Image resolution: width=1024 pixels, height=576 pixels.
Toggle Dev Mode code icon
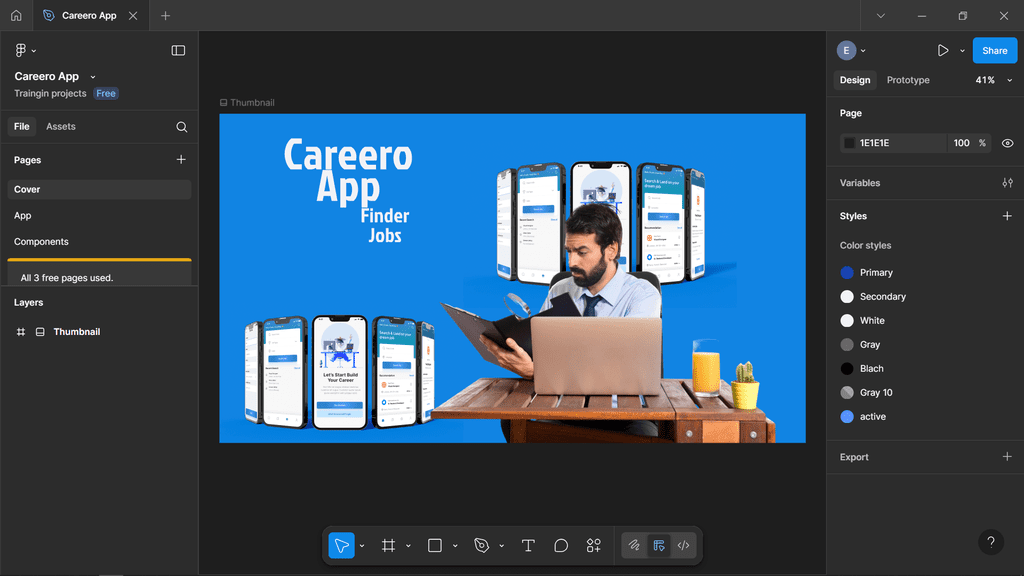click(x=684, y=545)
